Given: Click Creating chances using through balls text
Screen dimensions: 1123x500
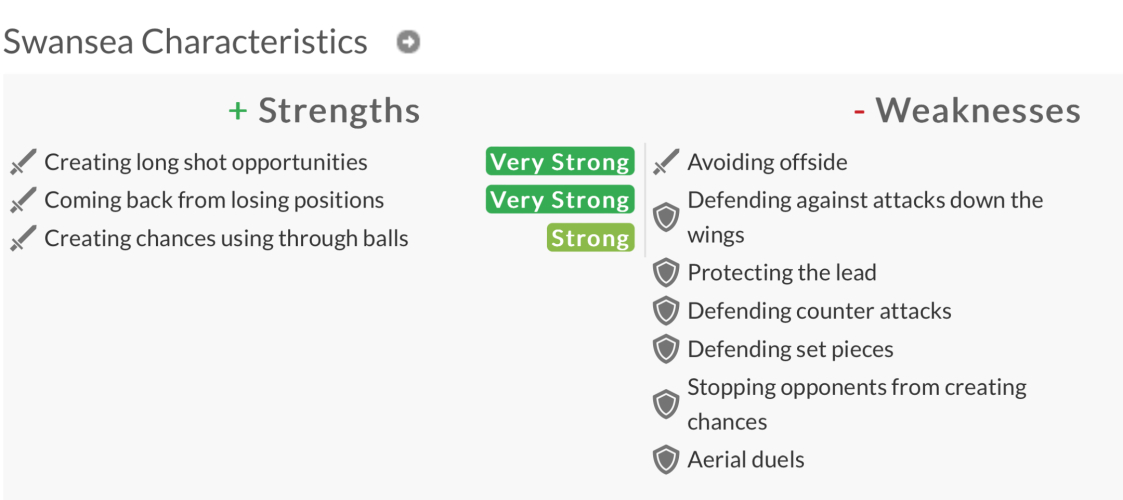Looking at the screenshot, I should tap(226, 238).
